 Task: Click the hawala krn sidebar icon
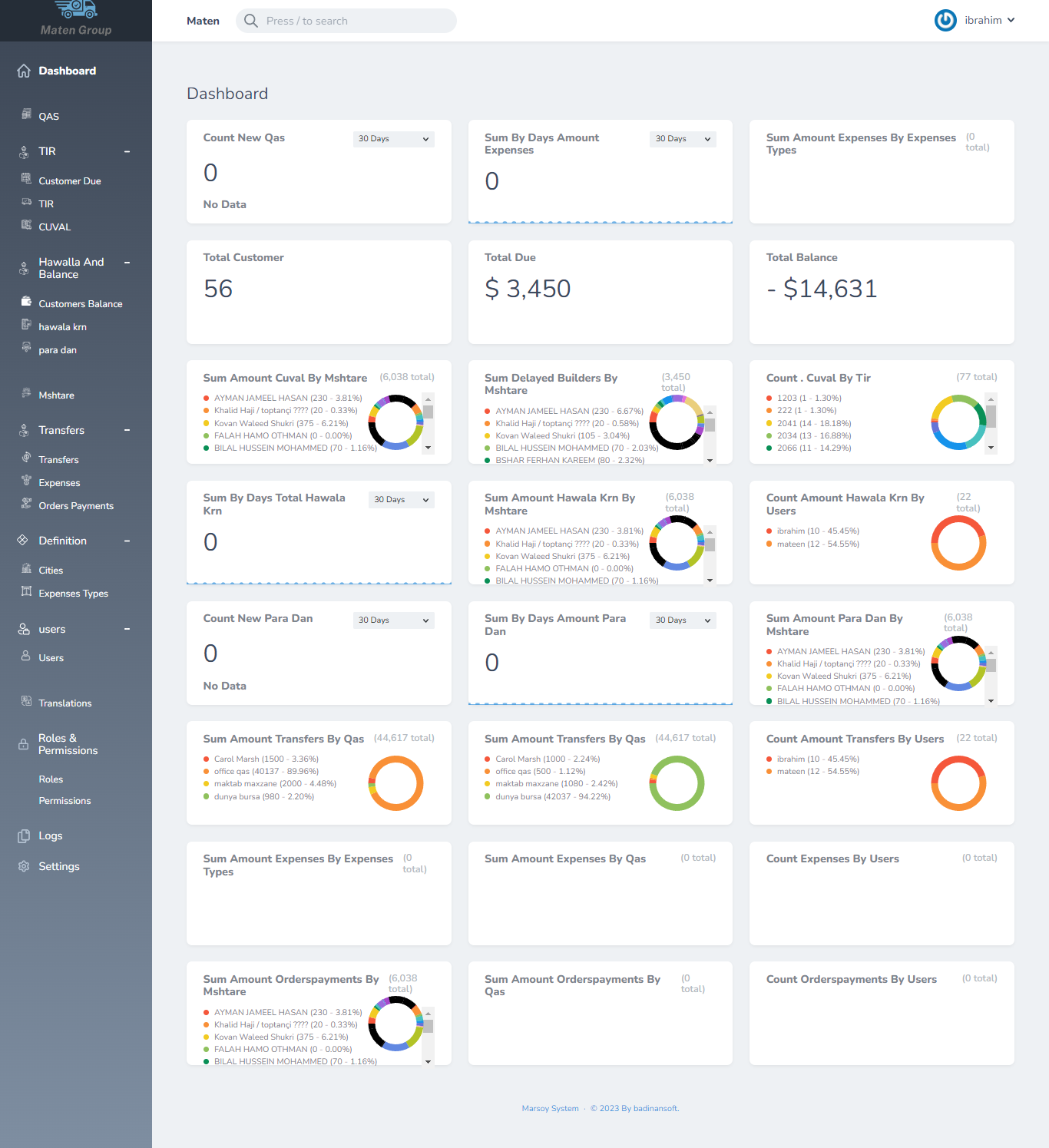[26, 324]
